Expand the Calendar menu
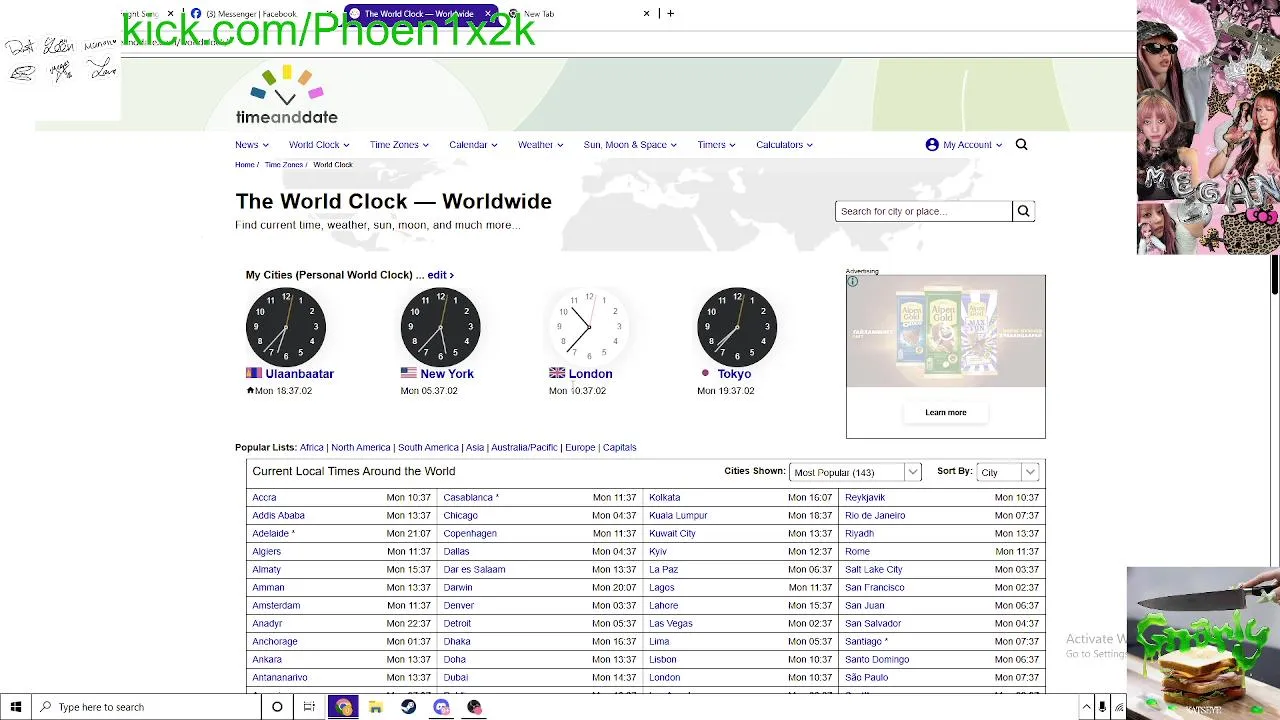The height and width of the screenshot is (720, 1280). (x=473, y=144)
